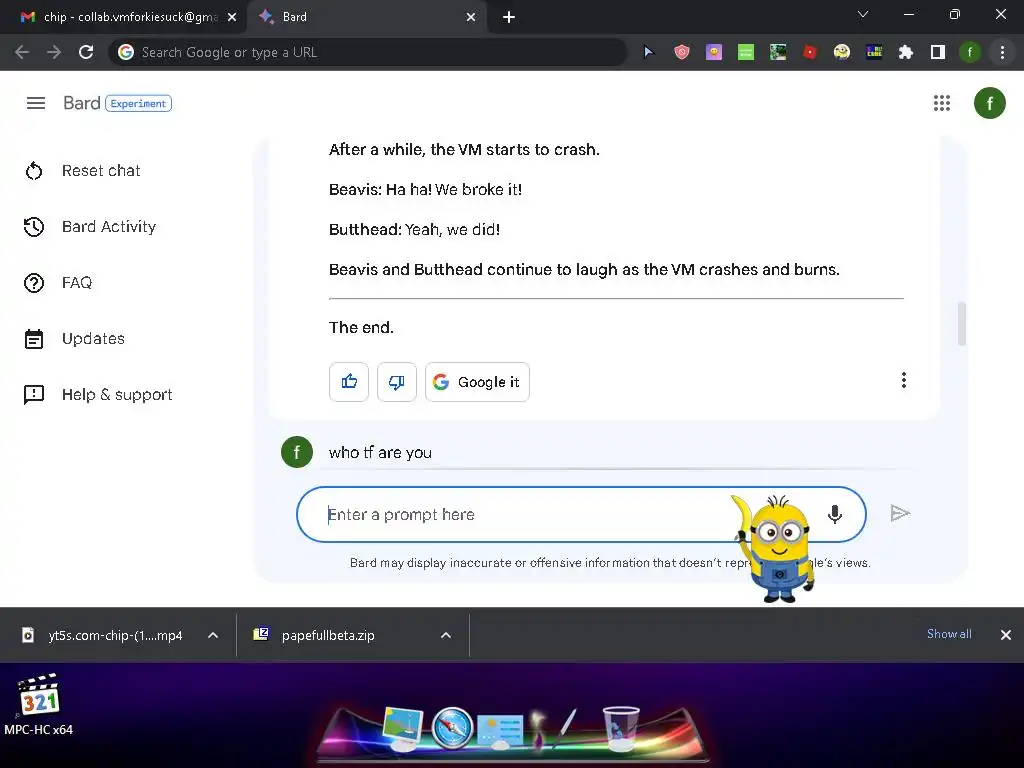Go forward in the browser
This screenshot has height=768, width=1024.
coord(54,52)
